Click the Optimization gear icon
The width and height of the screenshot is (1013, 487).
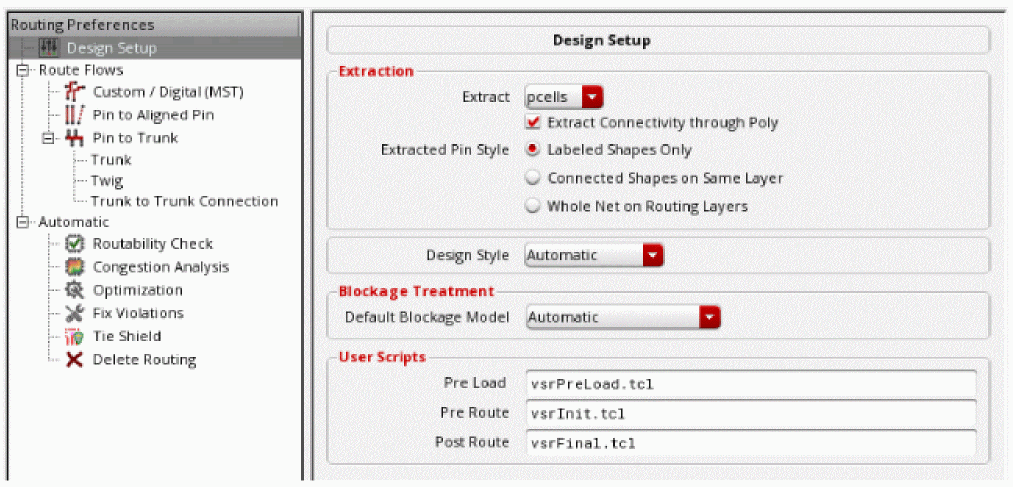click(75, 290)
